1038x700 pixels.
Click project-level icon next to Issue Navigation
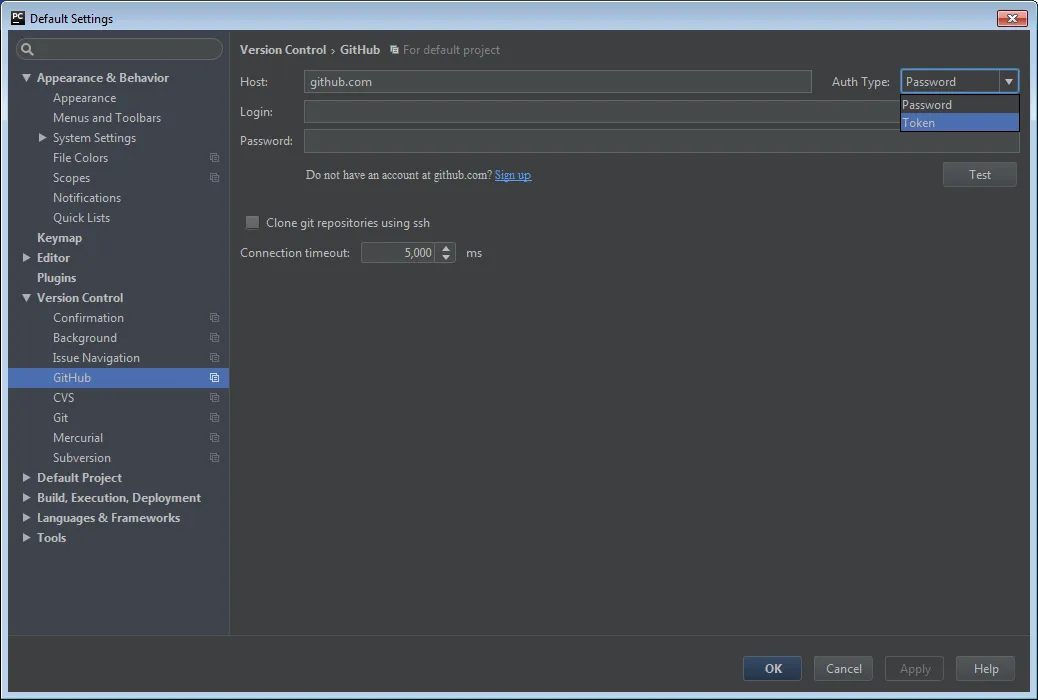tap(214, 358)
